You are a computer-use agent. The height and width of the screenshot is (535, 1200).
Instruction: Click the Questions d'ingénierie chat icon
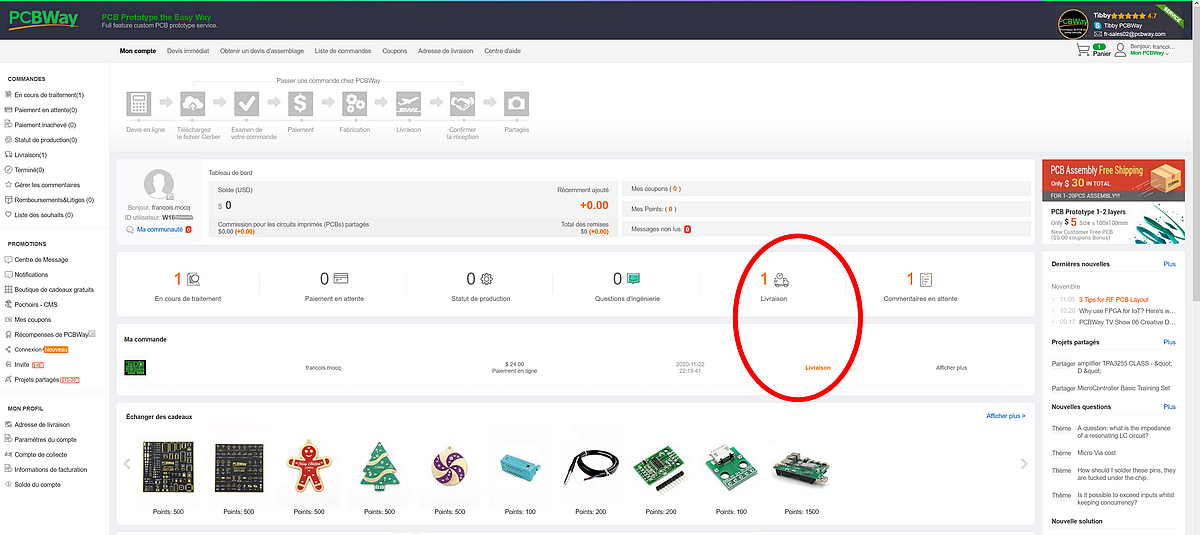pyautogui.click(x=633, y=279)
